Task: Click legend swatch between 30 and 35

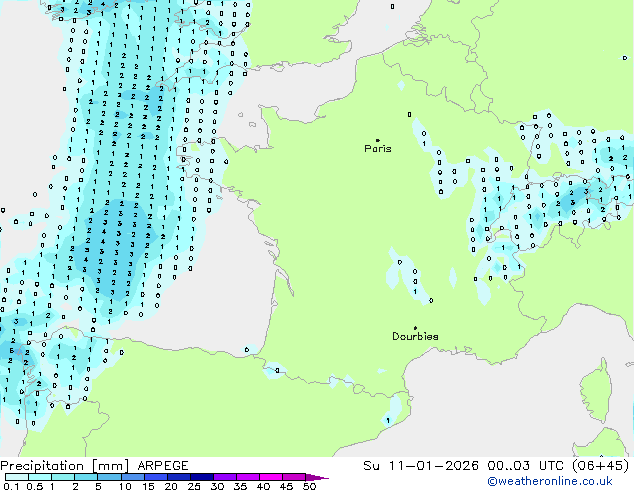Action: [225, 477]
